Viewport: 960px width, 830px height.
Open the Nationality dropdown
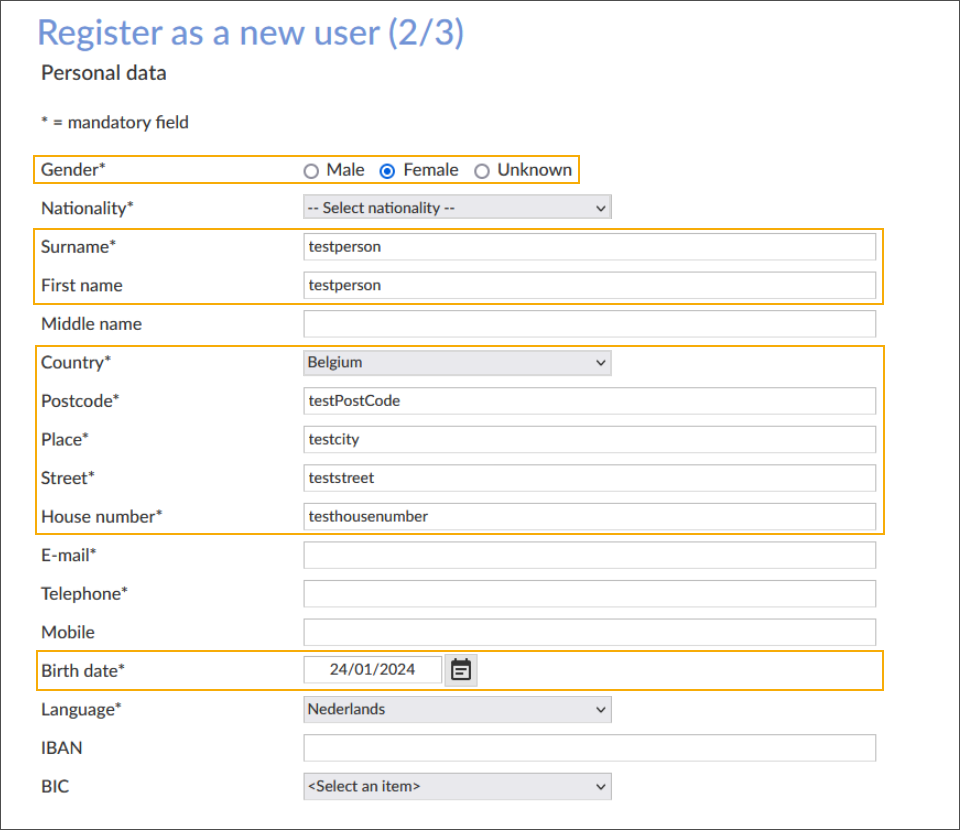(457, 208)
